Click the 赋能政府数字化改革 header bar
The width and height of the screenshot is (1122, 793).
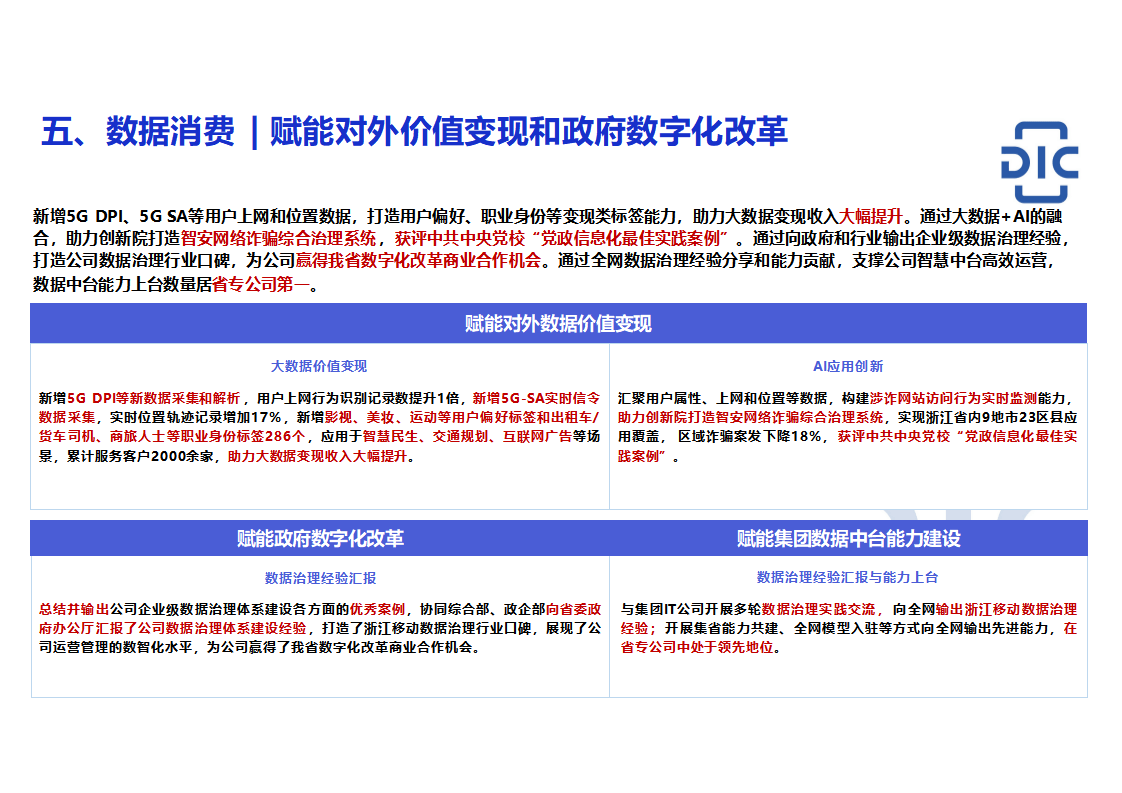pyautogui.click(x=320, y=538)
